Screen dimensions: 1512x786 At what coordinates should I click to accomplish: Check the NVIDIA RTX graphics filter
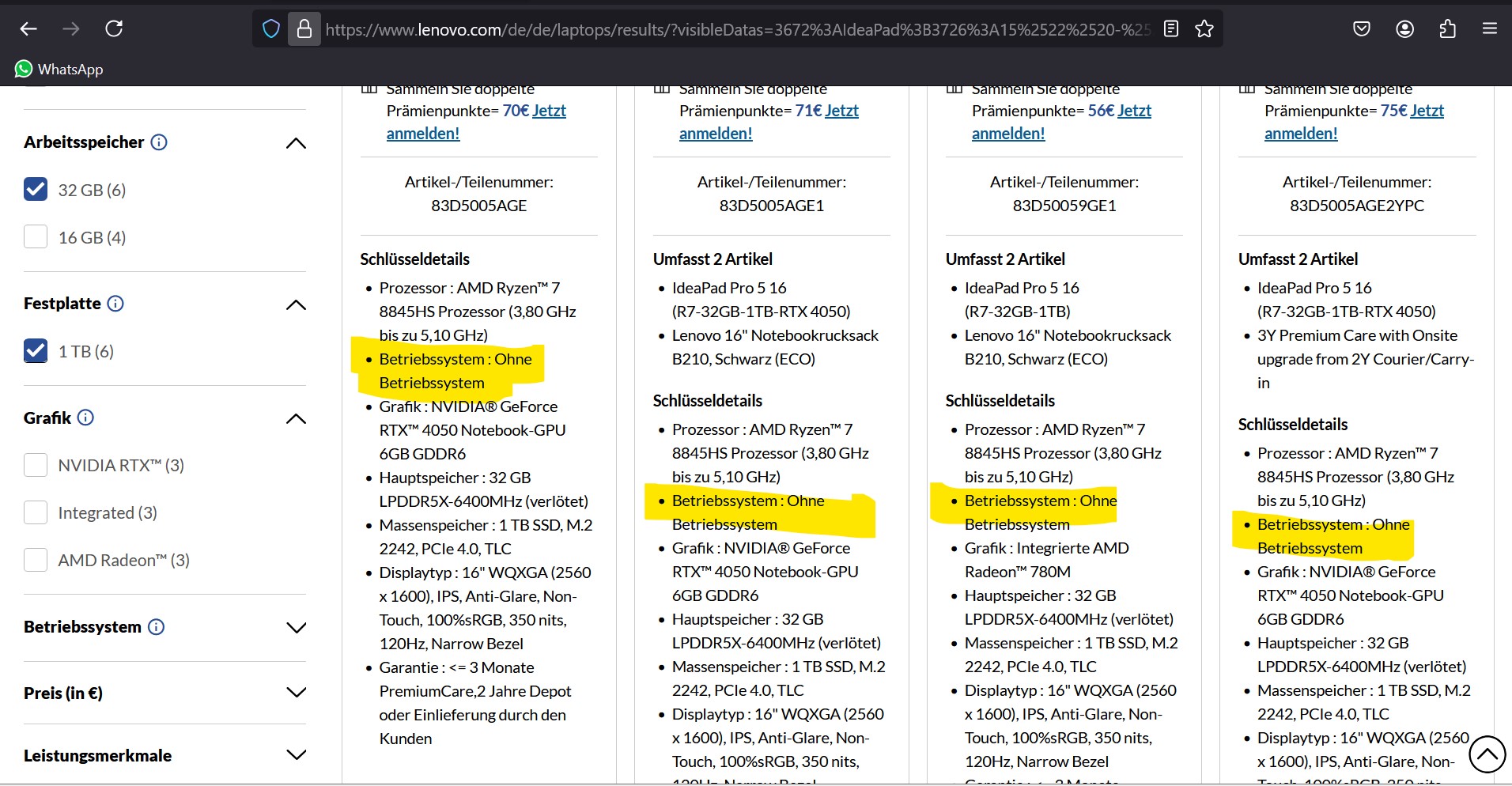tap(36, 465)
